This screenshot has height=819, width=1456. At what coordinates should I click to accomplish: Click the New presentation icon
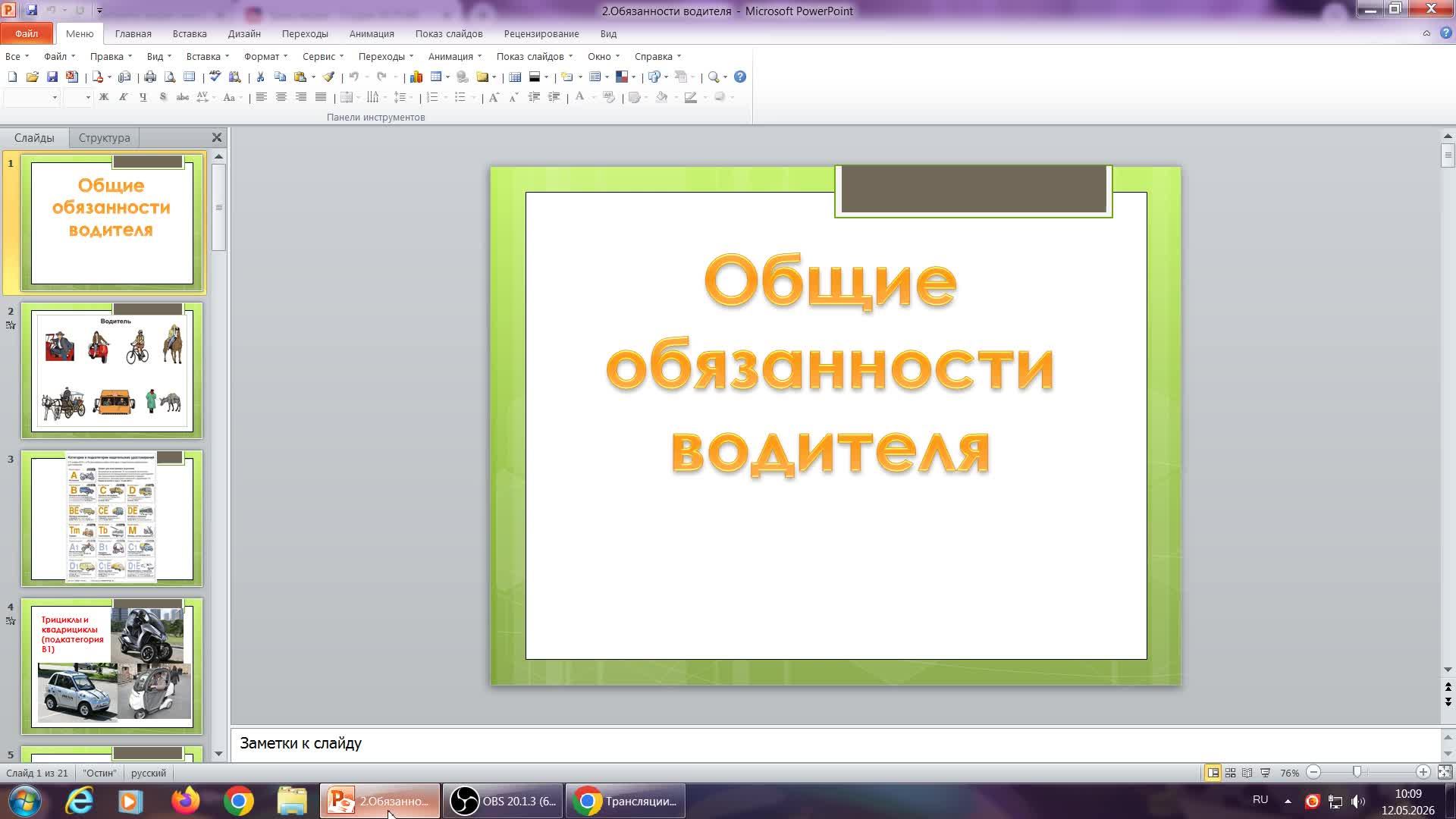pos(12,77)
